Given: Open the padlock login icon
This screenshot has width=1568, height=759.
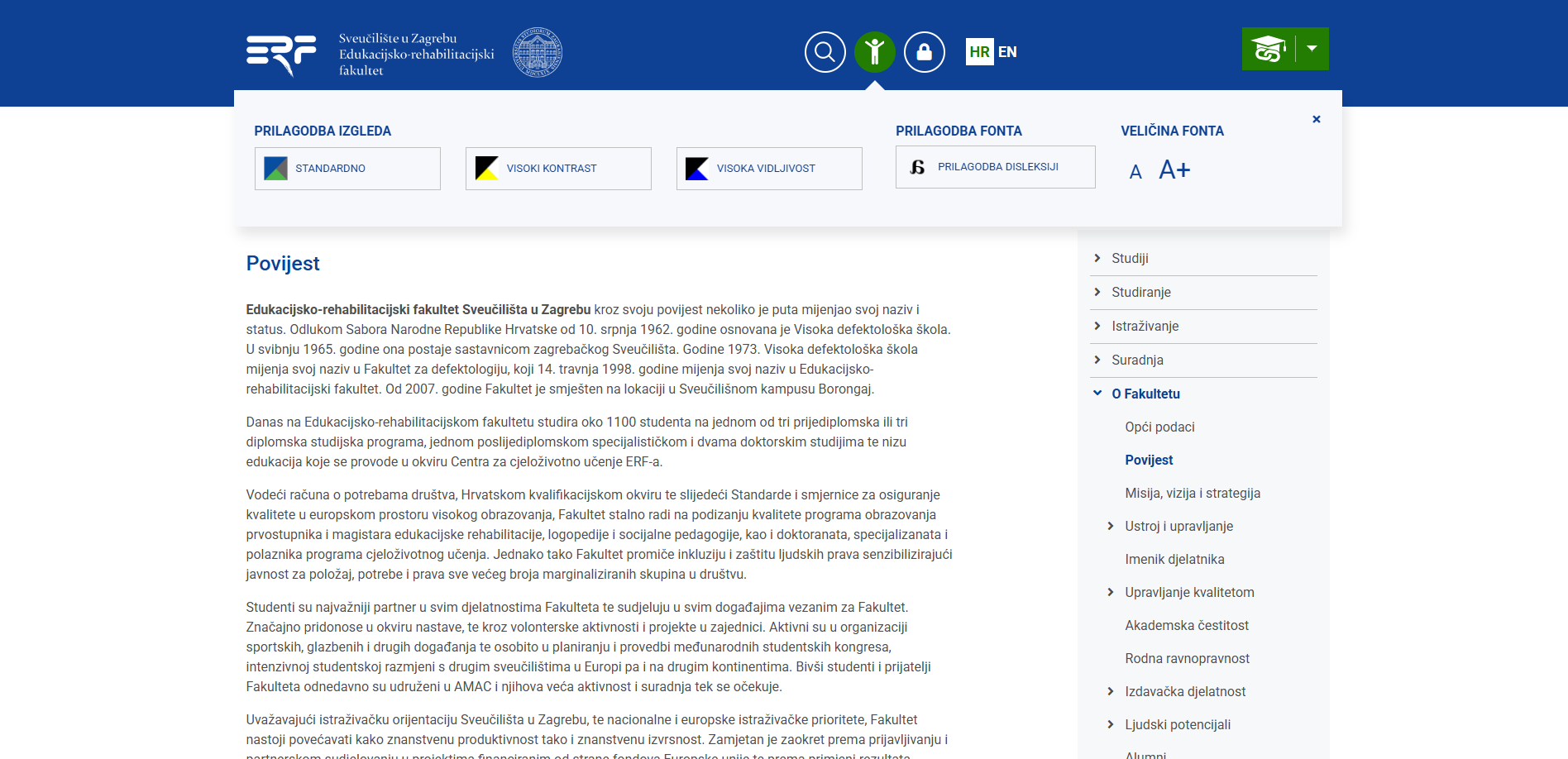Looking at the screenshot, I should (x=925, y=52).
